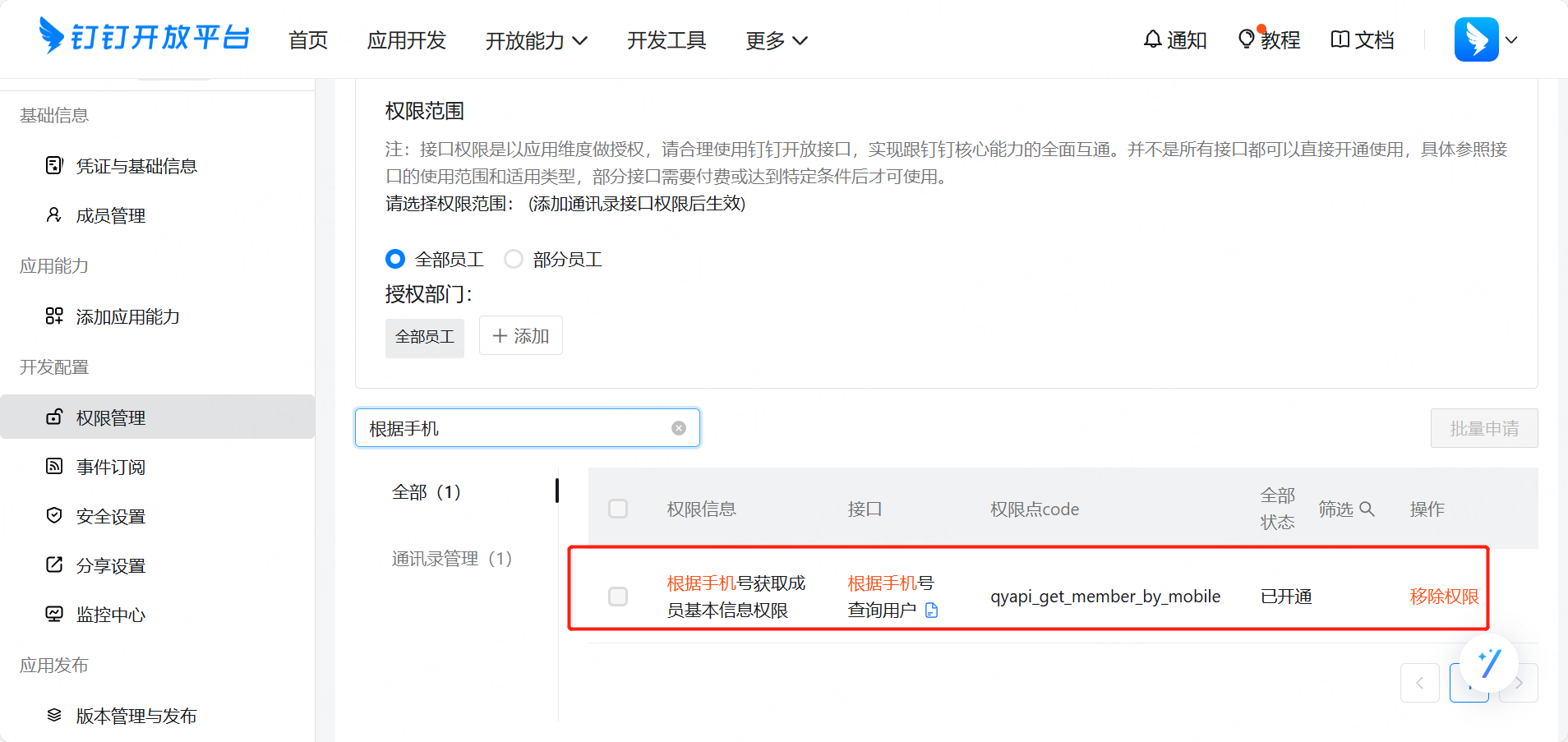Expand 更多 dropdown menu
Image resolution: width=1568 pixels, height=742 pixels.
pos(777,40)
